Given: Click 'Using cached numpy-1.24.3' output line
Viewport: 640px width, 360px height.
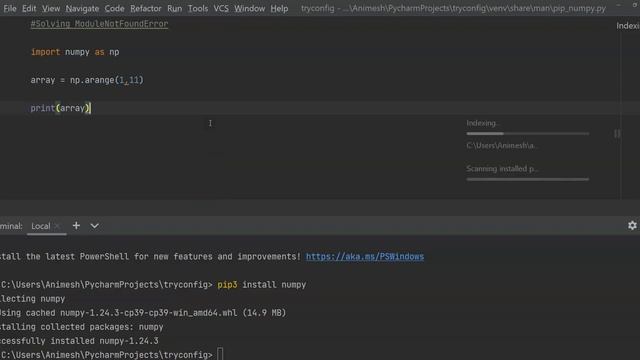Looking at the screenshot, I should click(x=143, y=313).
